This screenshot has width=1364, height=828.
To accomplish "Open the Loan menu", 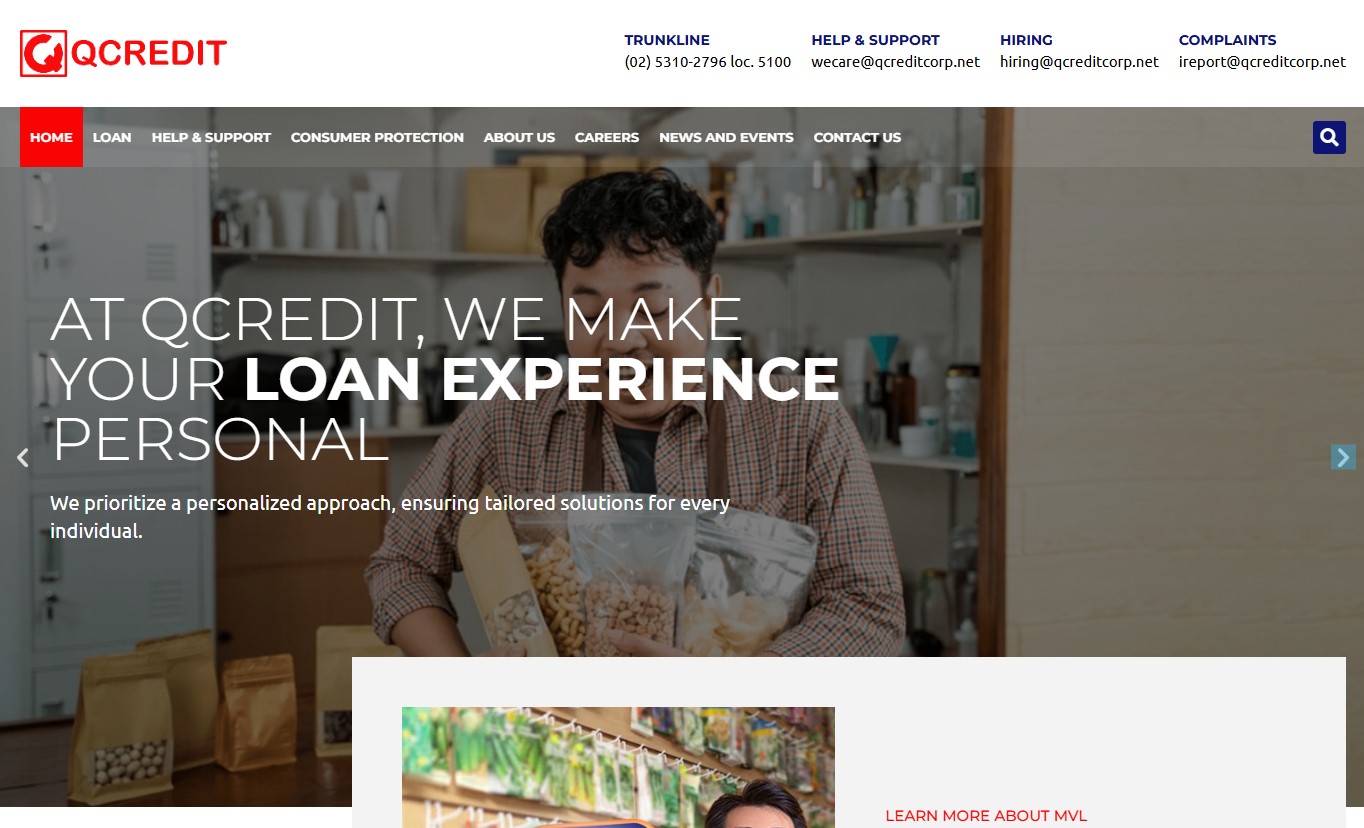I will pos(112,137).
